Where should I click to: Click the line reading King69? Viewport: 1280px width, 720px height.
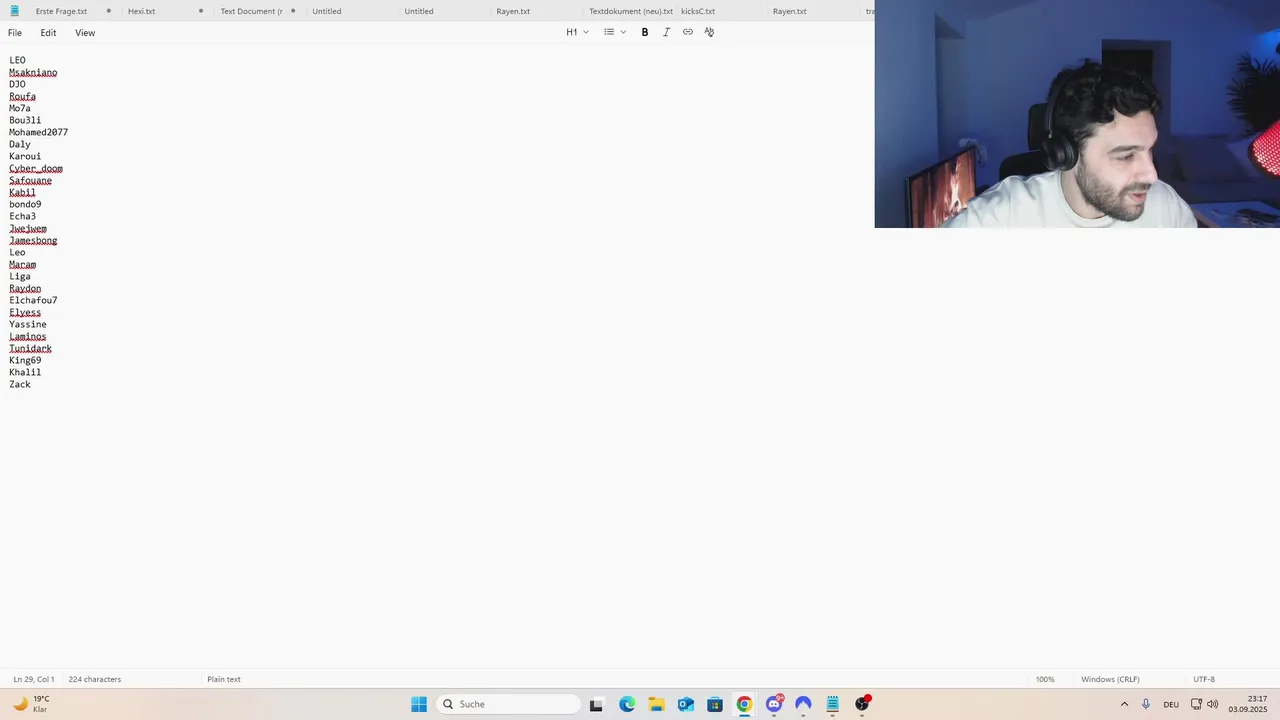point(25,361)
